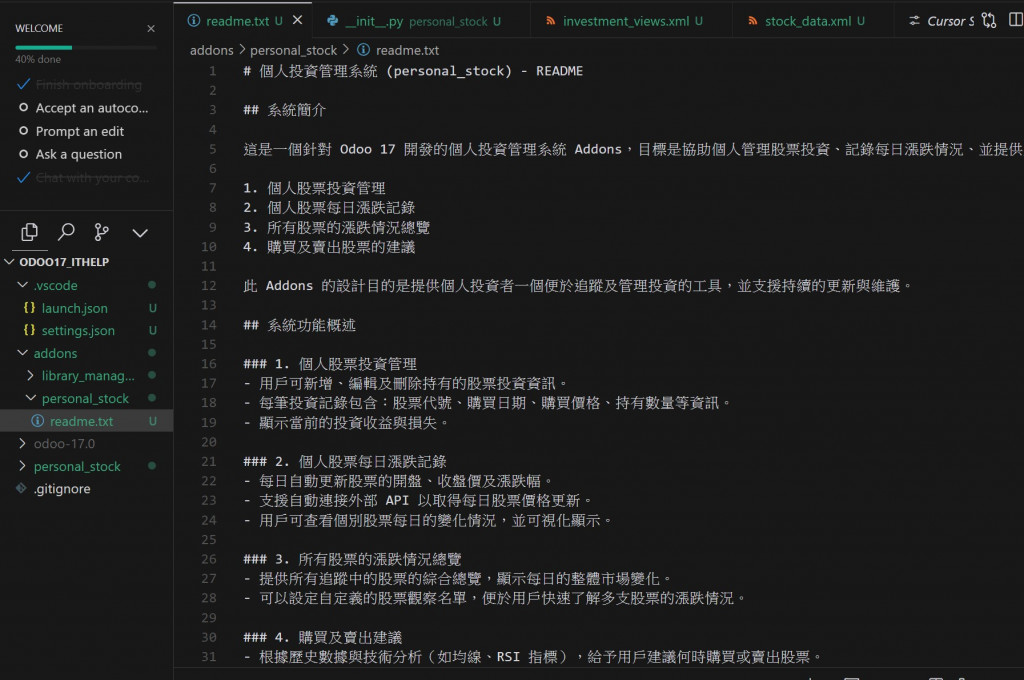Switch to __init__.py personal_stock tab
This screenshot has height=680, width=1024.
[421, 21]
